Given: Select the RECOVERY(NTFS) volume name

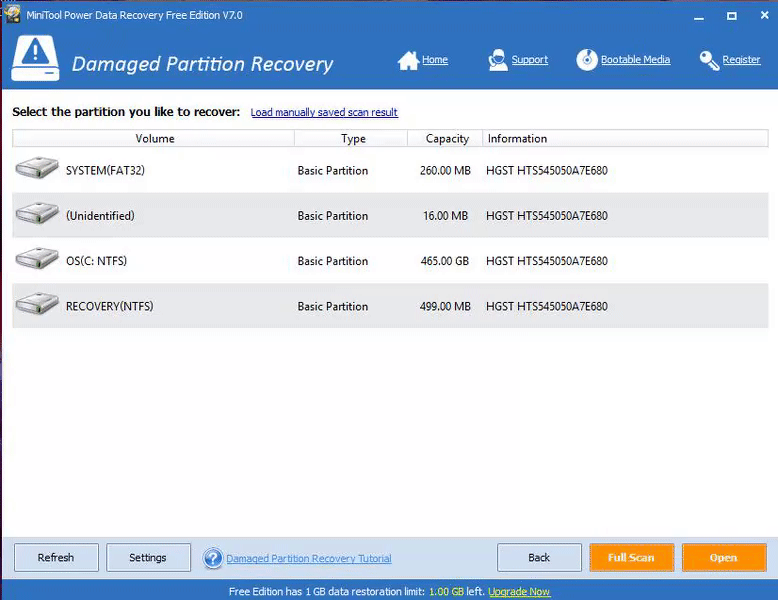Looking at the screenshot, I should pyautogui.click(x=110, y=306).
